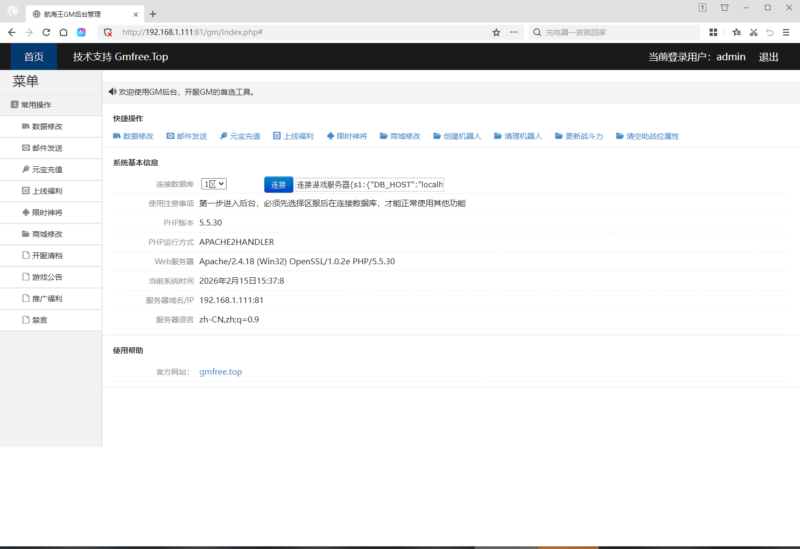Screen dimensions: 800x549
Task: Open the four-square apps grid icon
Action: 713,32
